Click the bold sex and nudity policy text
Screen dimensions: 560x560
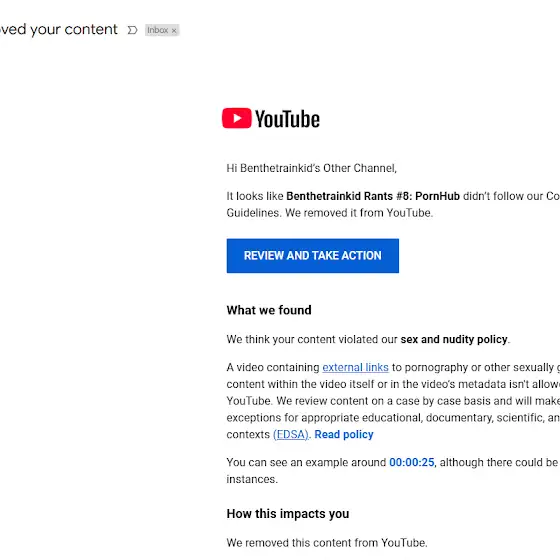(x=454, y=339)
